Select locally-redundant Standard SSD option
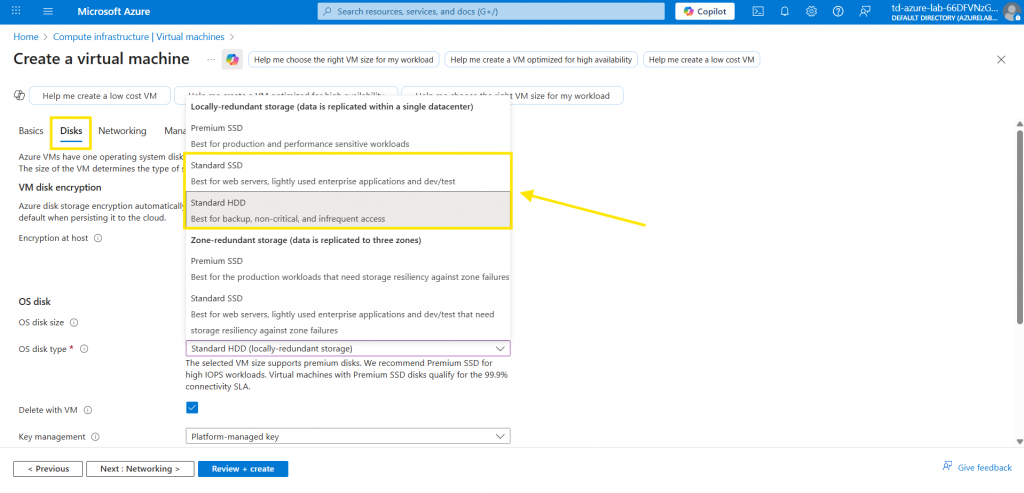This screenshot has height=493, width=1024. tap(348, 173)
